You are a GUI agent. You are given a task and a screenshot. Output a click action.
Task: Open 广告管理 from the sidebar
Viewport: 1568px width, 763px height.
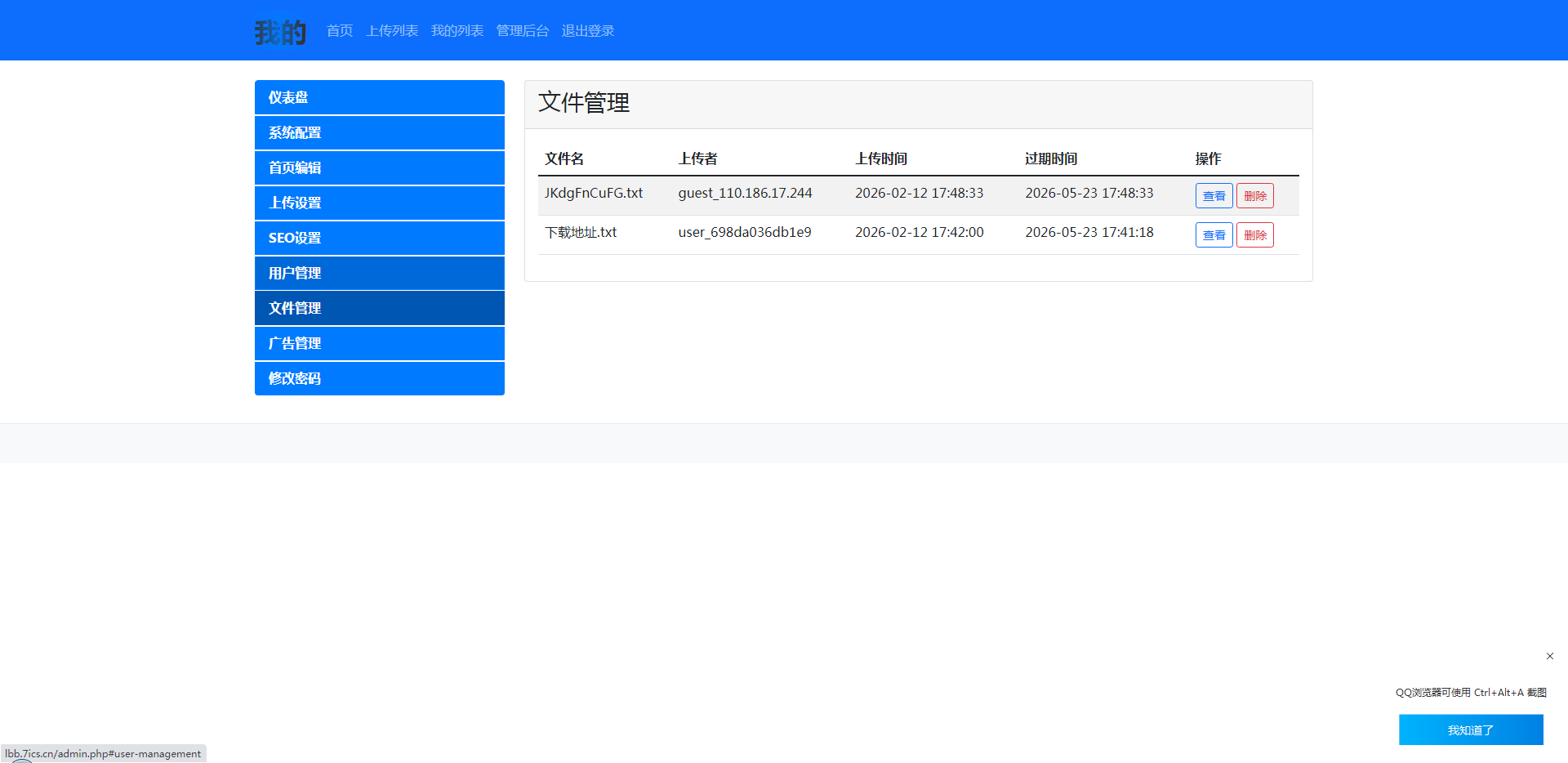(379, 343)
